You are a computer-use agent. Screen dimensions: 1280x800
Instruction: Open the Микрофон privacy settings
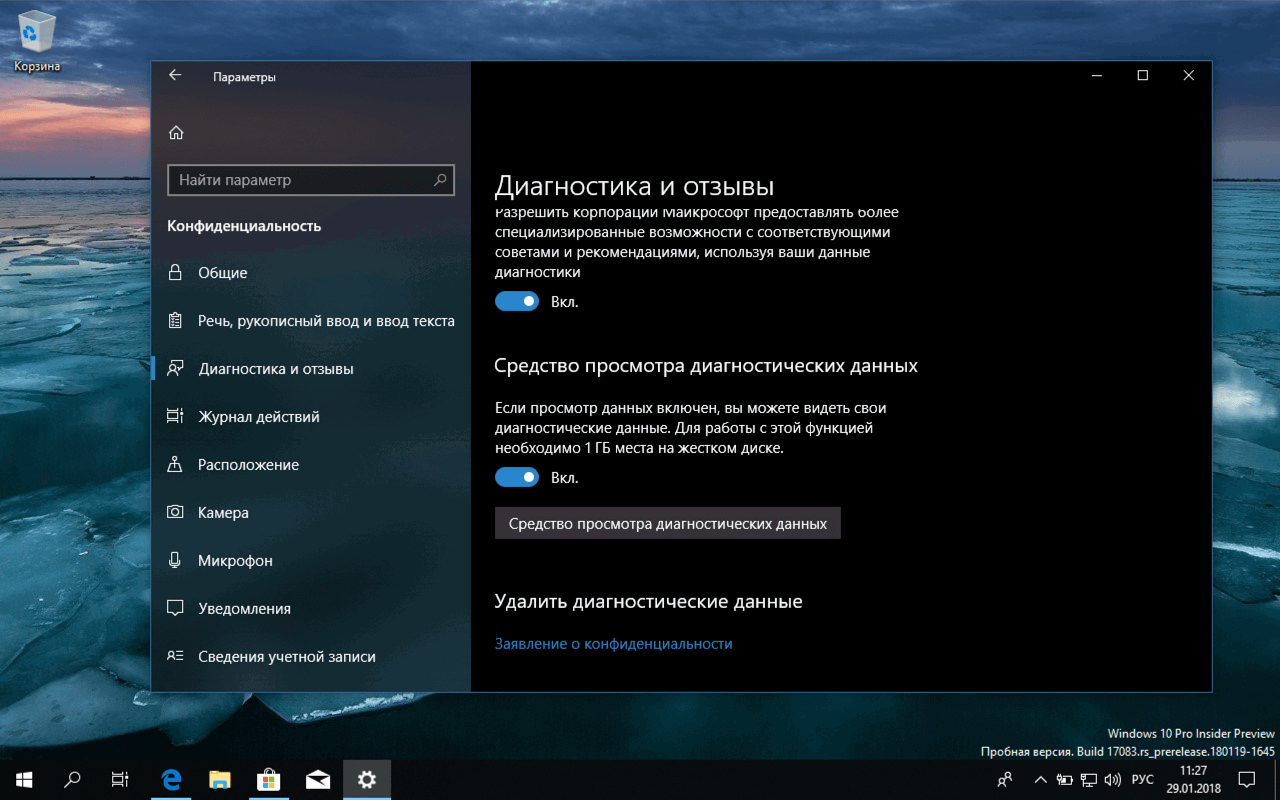(311, 561)
